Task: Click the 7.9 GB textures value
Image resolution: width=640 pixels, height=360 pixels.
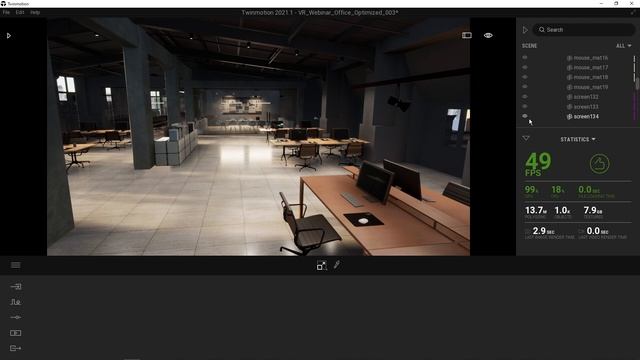Action: (593, 211)
